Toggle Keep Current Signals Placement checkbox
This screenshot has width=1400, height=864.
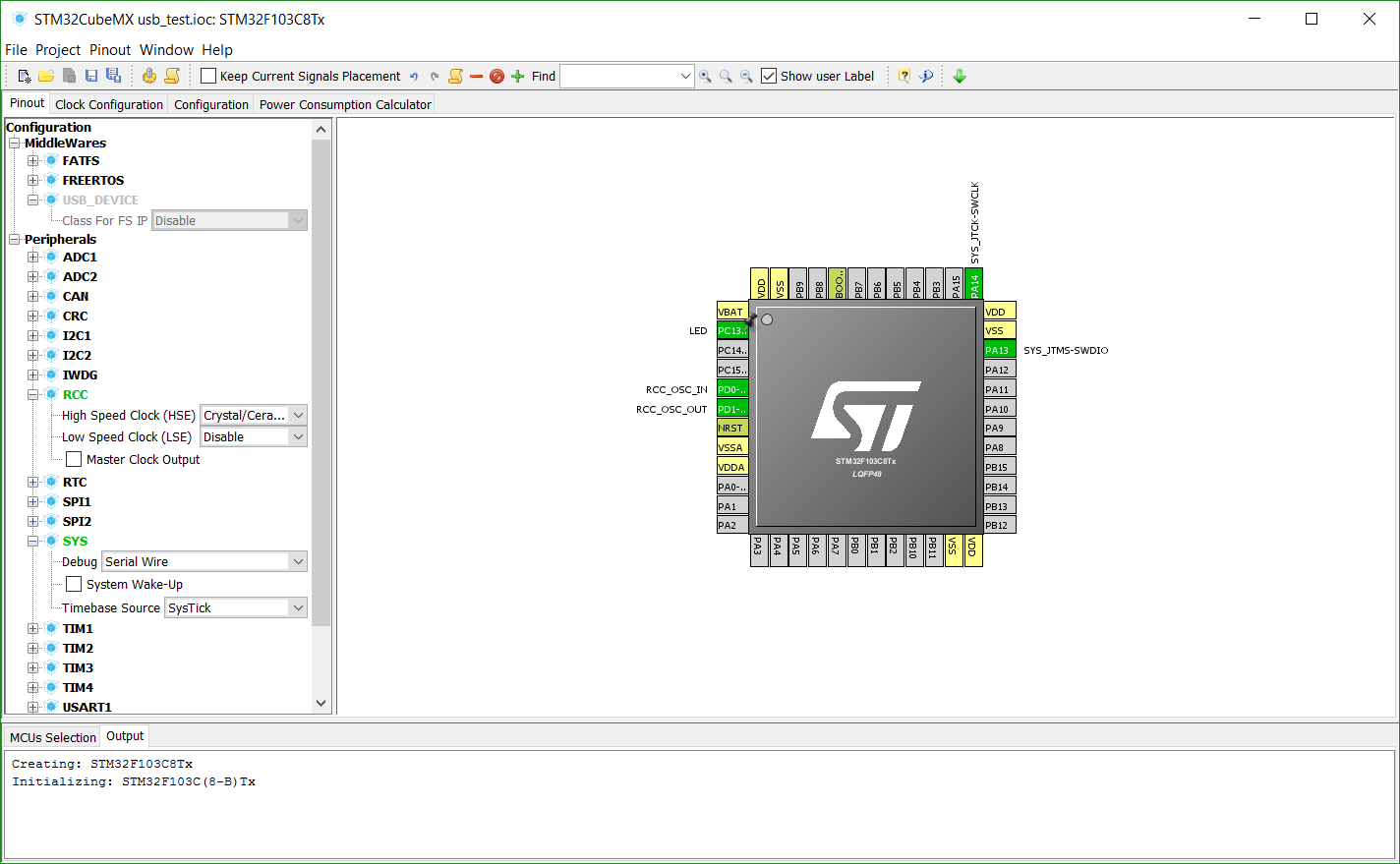click(x=208, y=76)
